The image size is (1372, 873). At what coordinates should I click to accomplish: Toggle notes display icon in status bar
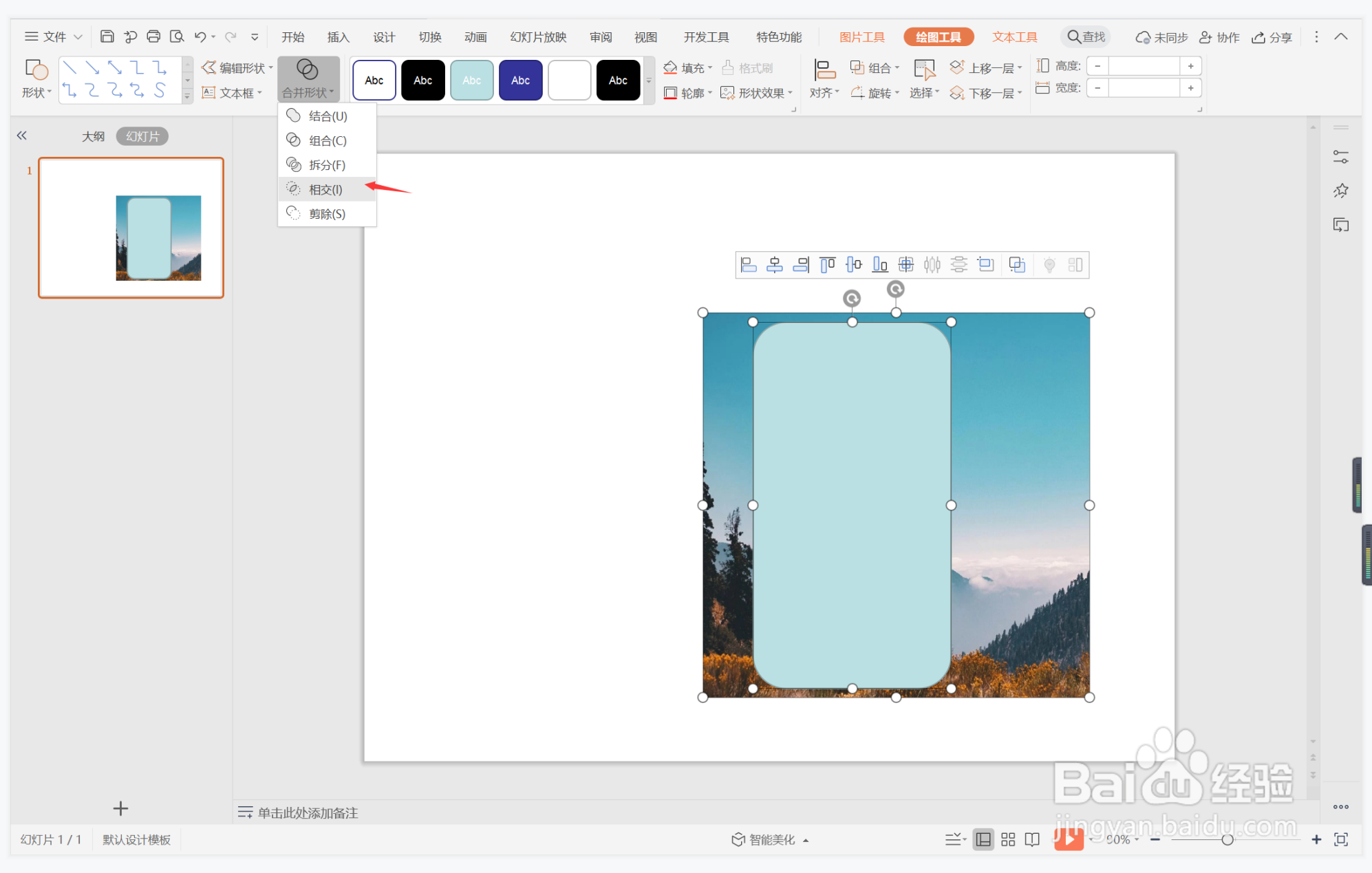pos(955,839)
